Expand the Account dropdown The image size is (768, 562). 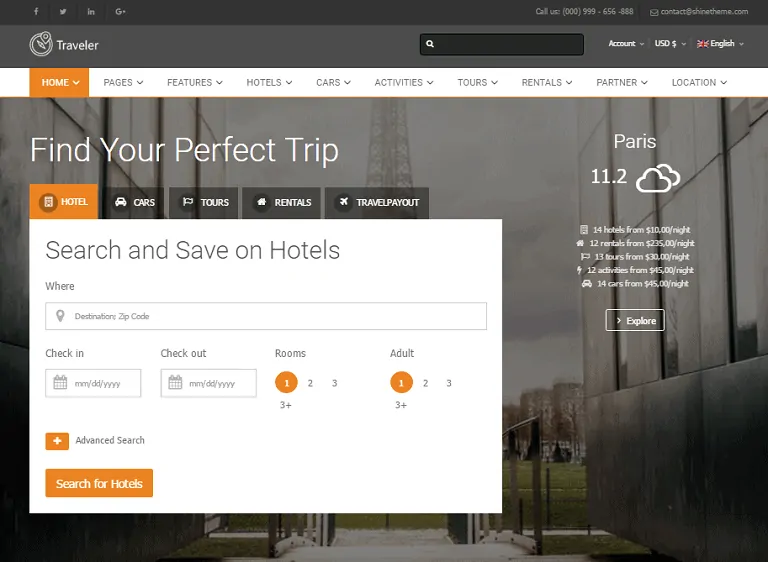(626, 44)
